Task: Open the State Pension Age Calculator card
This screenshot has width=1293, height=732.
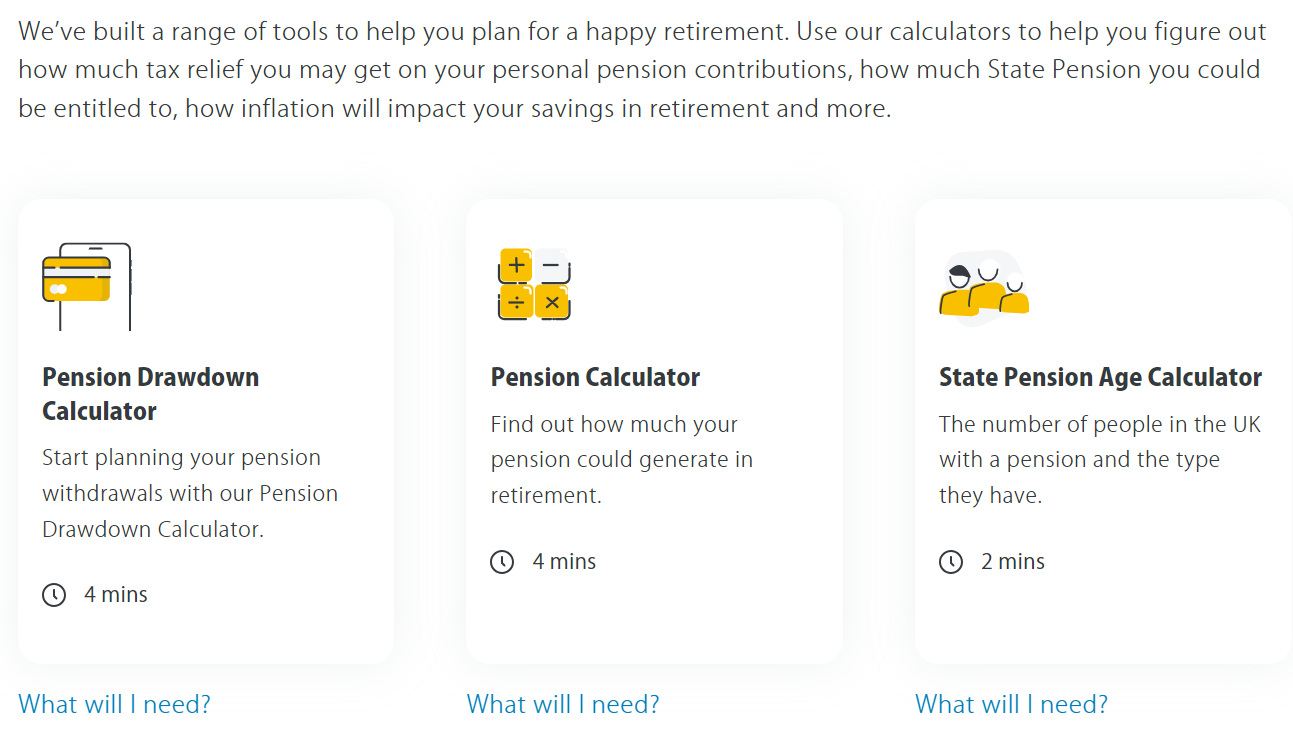Action: click(x=1102, y=430)
